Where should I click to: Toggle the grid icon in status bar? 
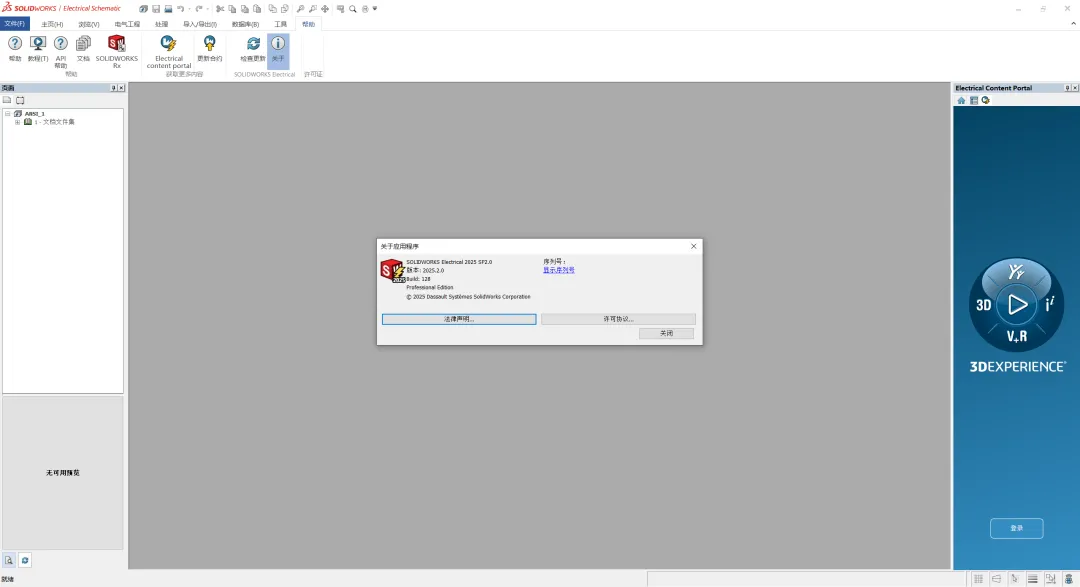tap(978, 579)
